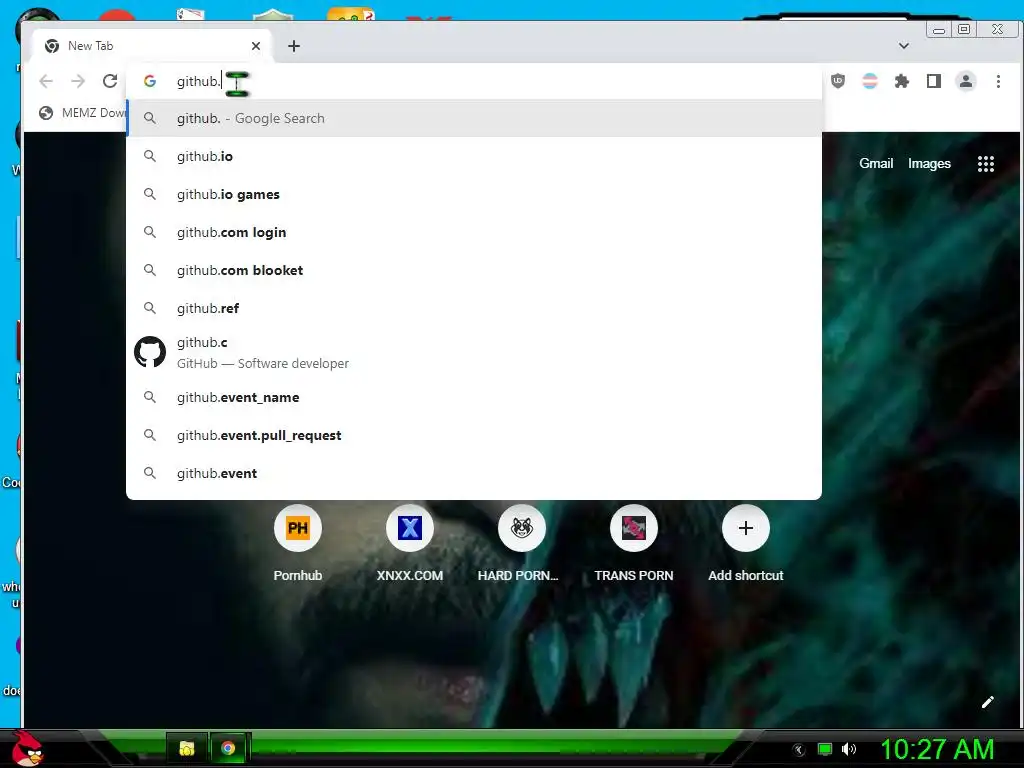The width and height of the screenshot is (1024, 768).
Task: Select the GitHub Software developer suggestion
Action: point(474,353)
